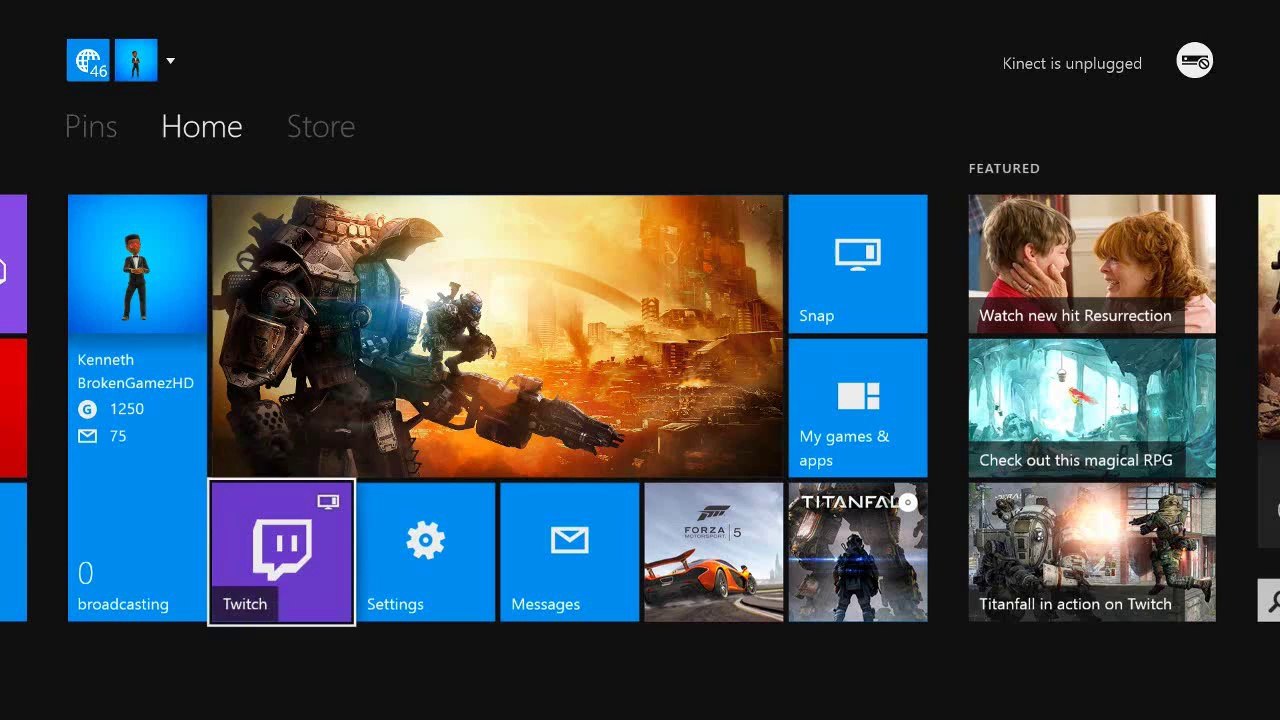Open the Messages envelope tile

point(570,552)
